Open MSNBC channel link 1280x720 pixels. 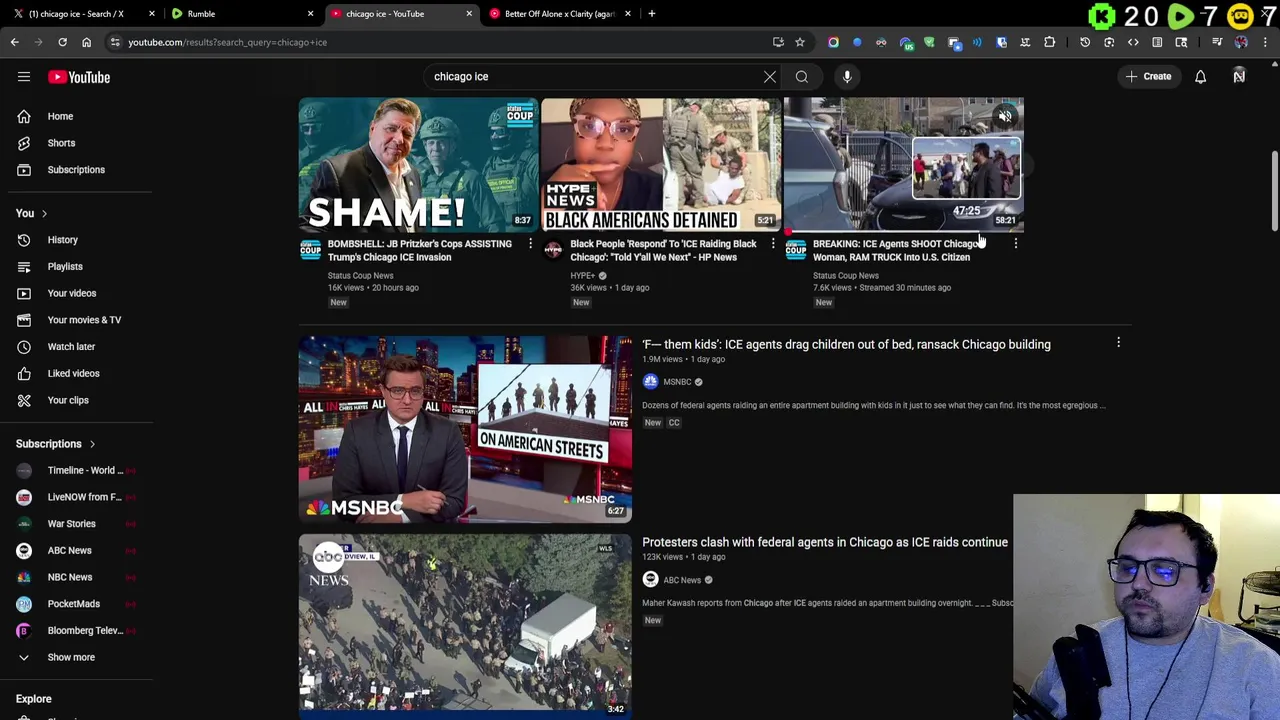click(x=677, y=382)
